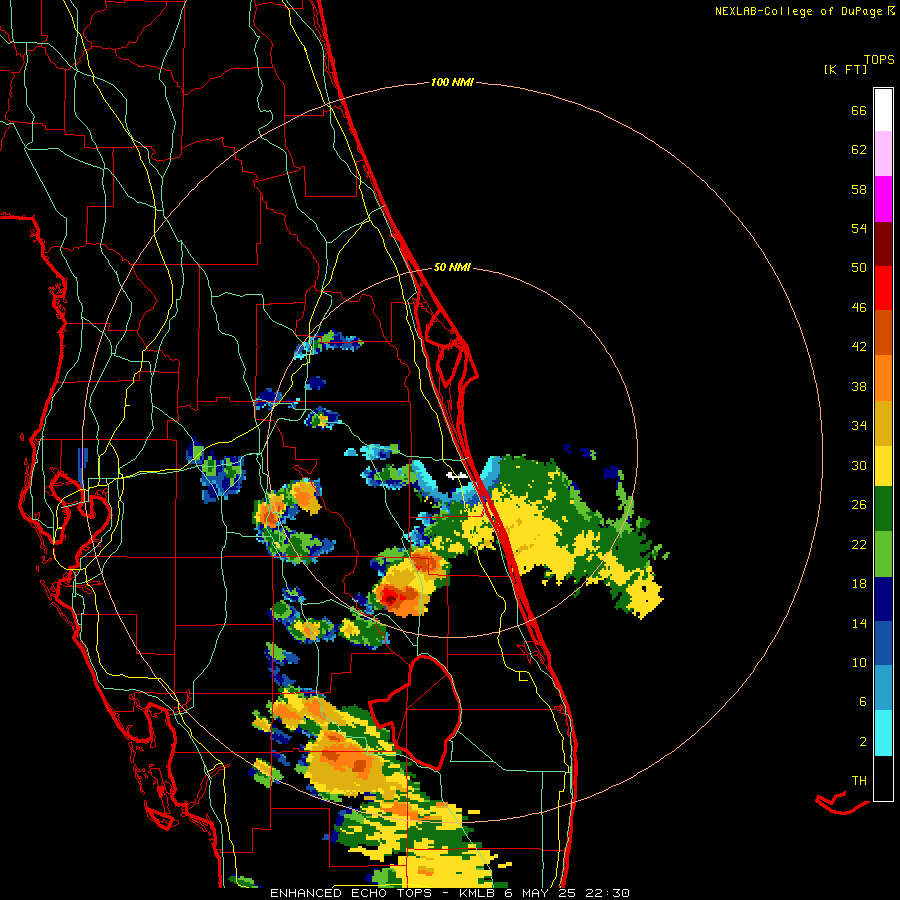Click the 66 legend value
900x900 pixels.
(859, 110)
